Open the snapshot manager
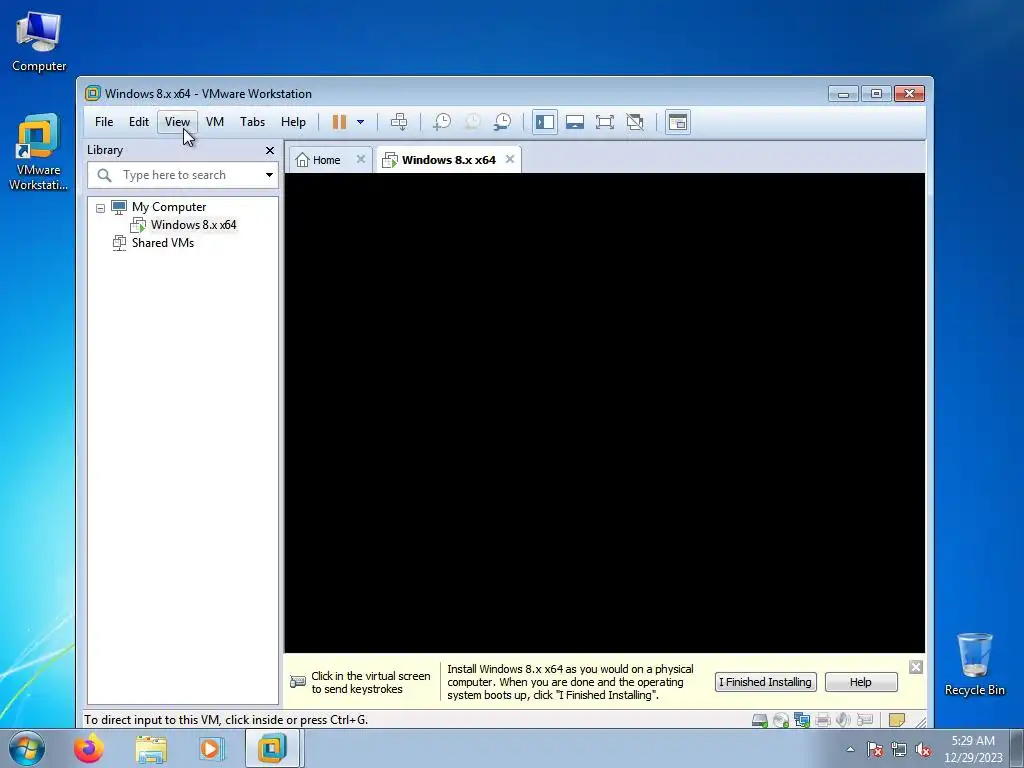This screenshot has height=768, width=1024. (502, 122)
